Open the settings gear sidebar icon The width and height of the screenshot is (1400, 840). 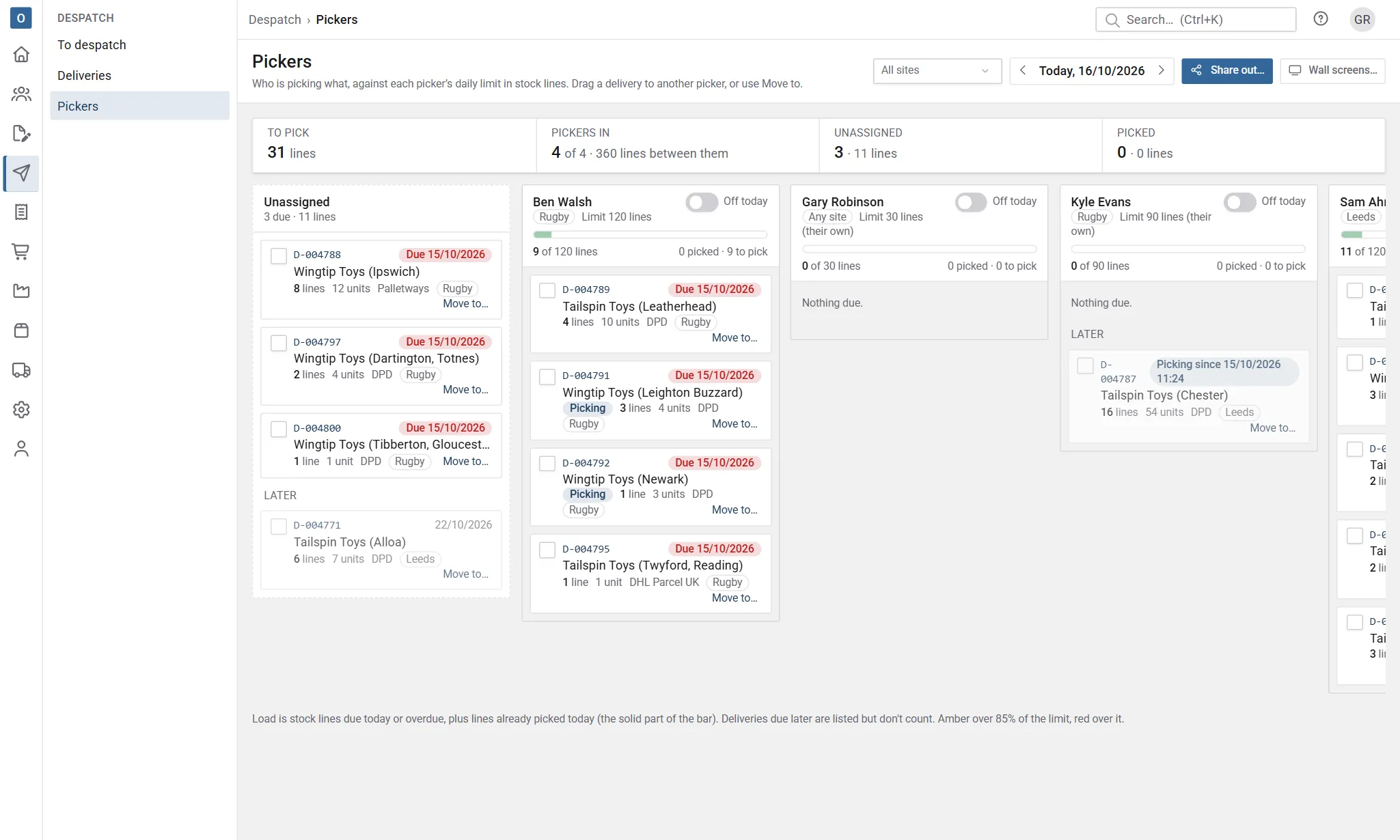click(x=21, y=410)
